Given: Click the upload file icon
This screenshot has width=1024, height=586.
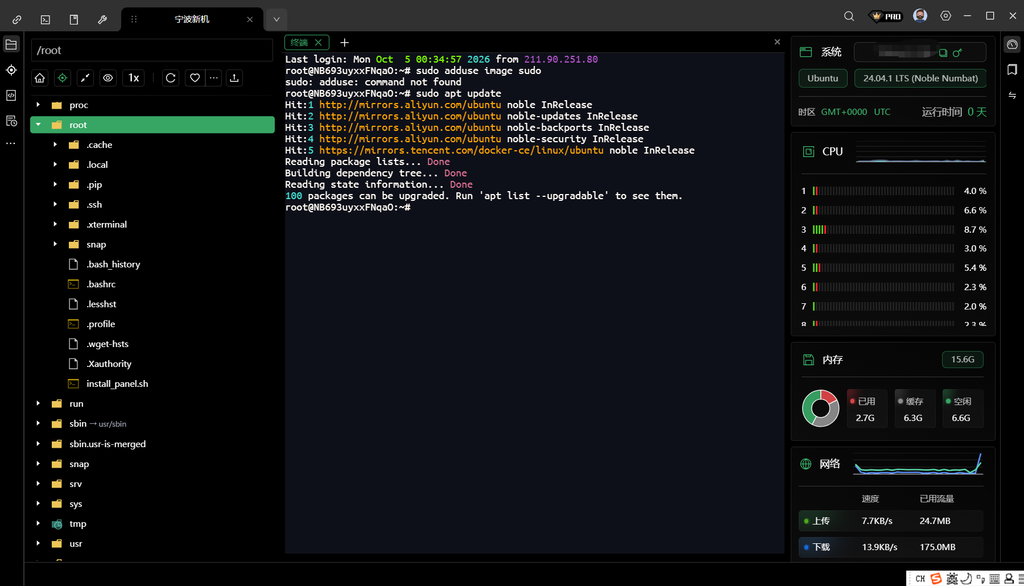Looking at the screenshot, I should 234,78.
